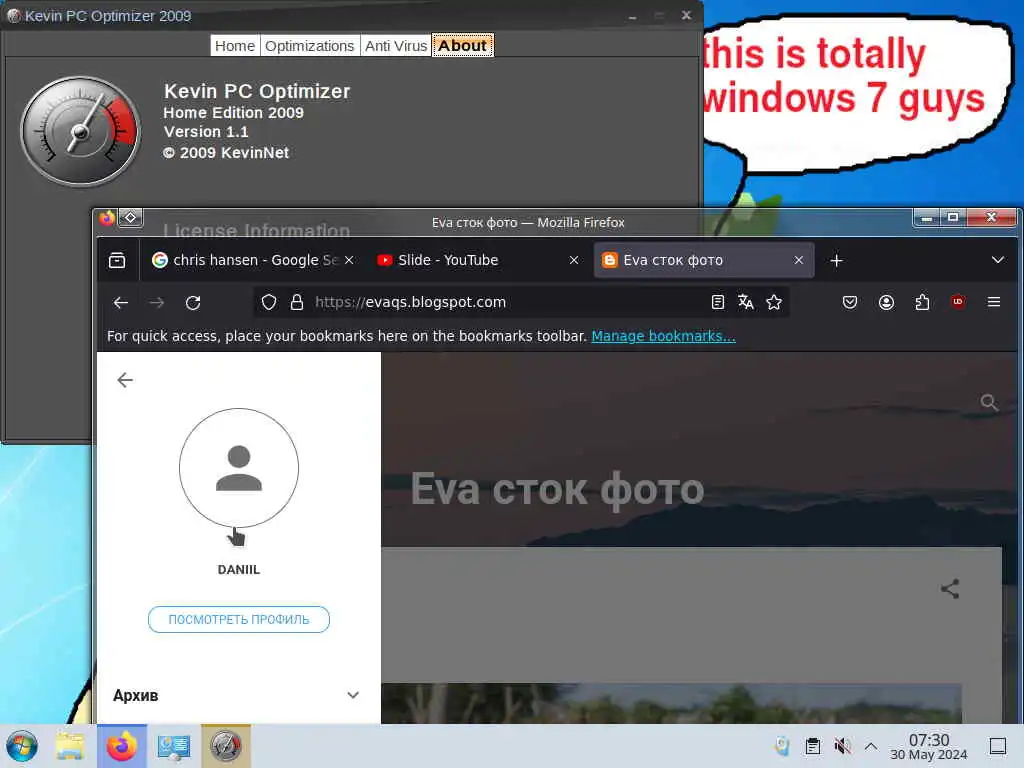Image resolution: width=1024 pixels, height=768 pixels.
Task: Open tracking protection shield icon
Action: point(269,302)
